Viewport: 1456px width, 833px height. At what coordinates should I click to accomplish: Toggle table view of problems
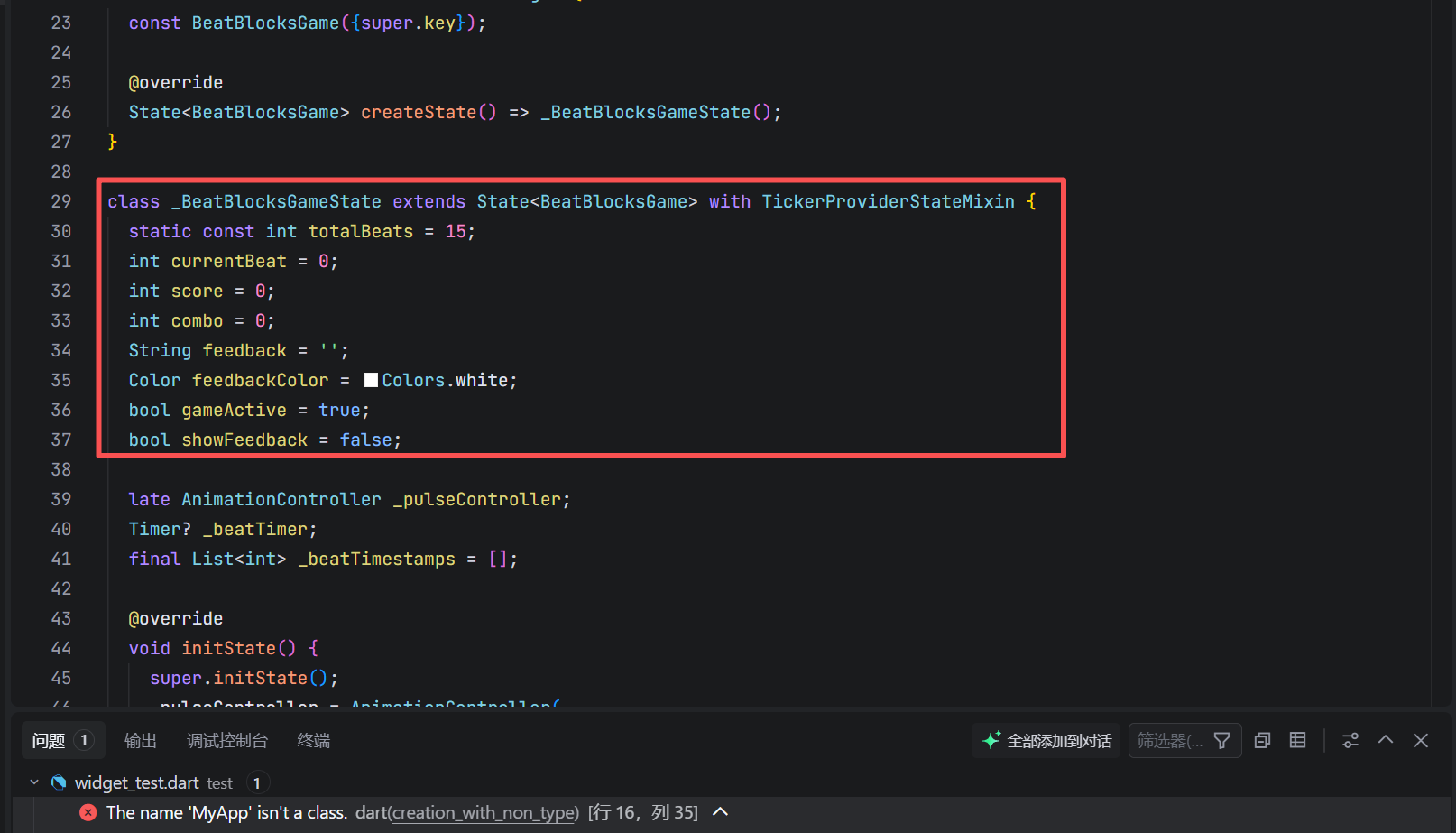pos(1297,740)
